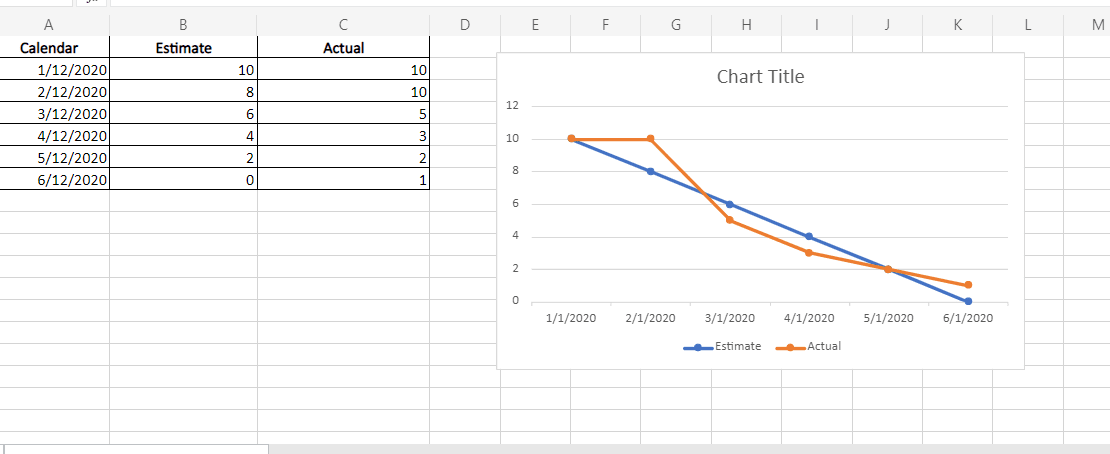The image size is (1110, 454).
Task: Click the 6 label on vertical axis
Action: 516,203
